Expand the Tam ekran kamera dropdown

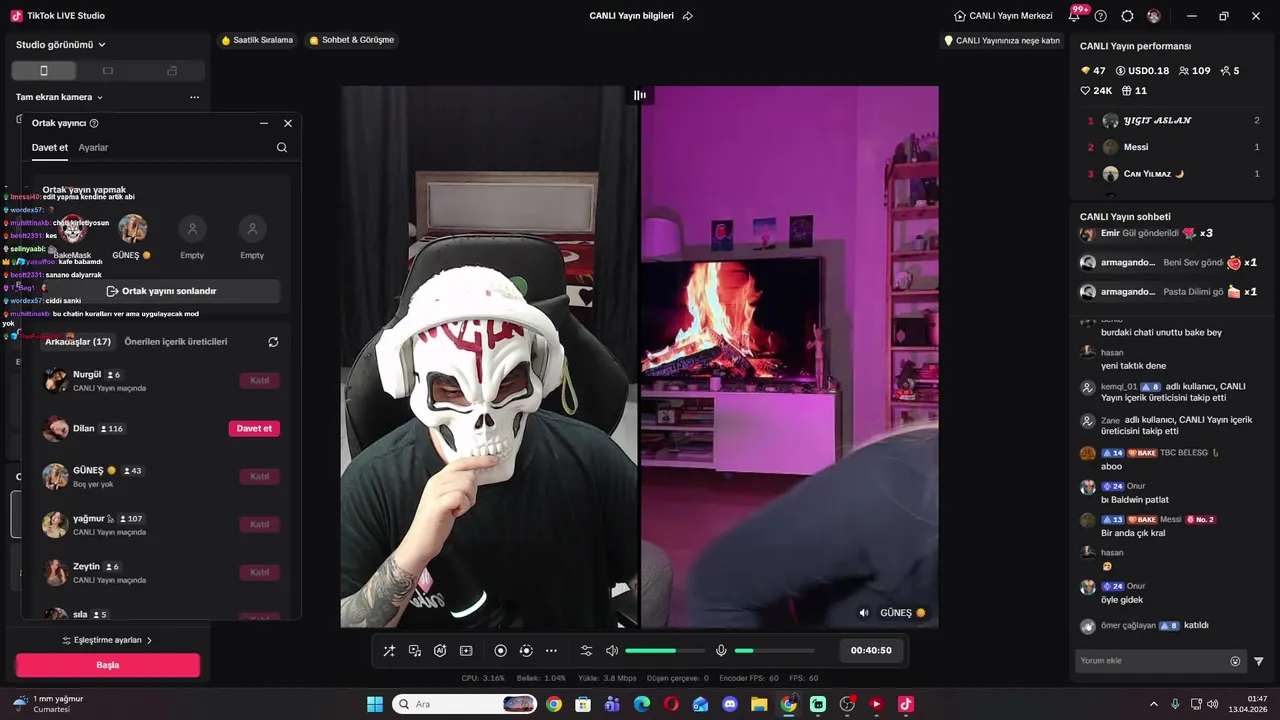pos(60,97)
